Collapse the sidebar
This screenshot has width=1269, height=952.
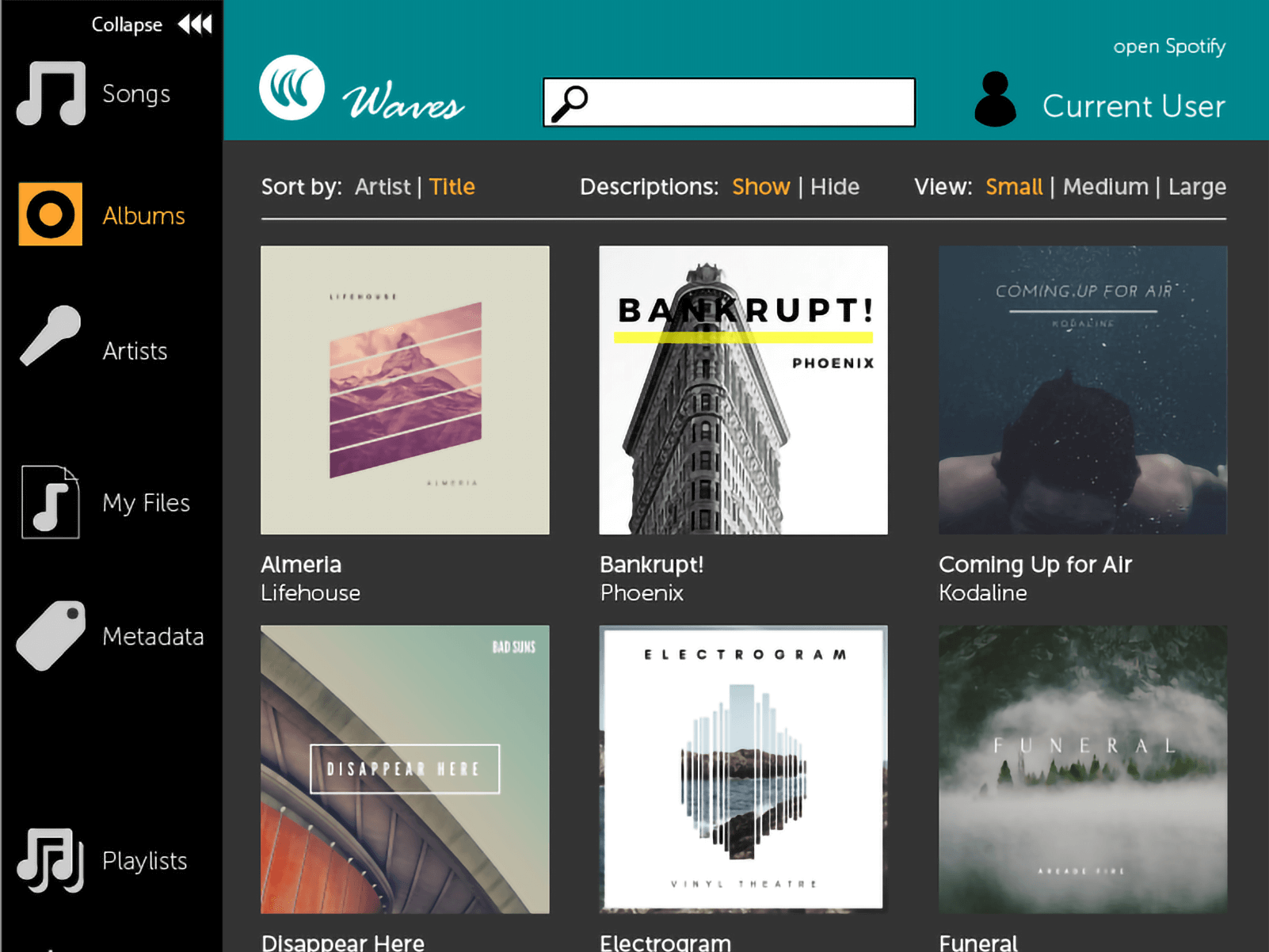pos(128,24)
